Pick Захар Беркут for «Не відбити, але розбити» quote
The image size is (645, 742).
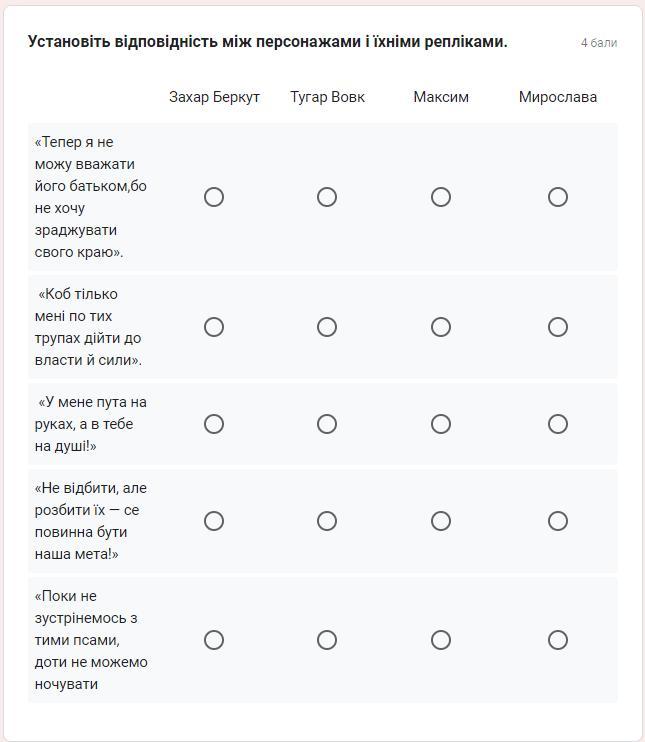pos(214,521)
